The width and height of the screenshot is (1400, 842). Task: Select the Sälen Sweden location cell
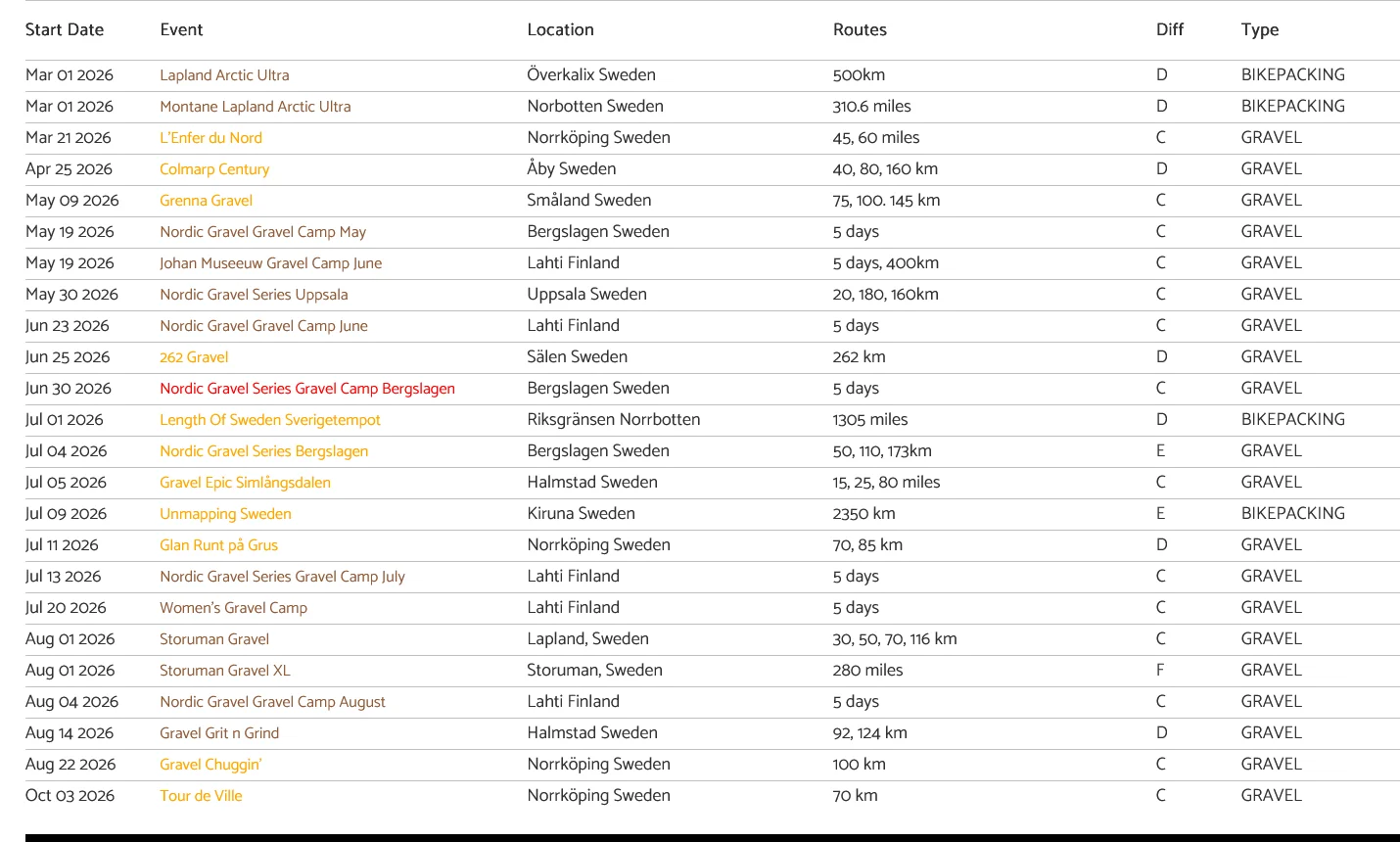point(578,357)
